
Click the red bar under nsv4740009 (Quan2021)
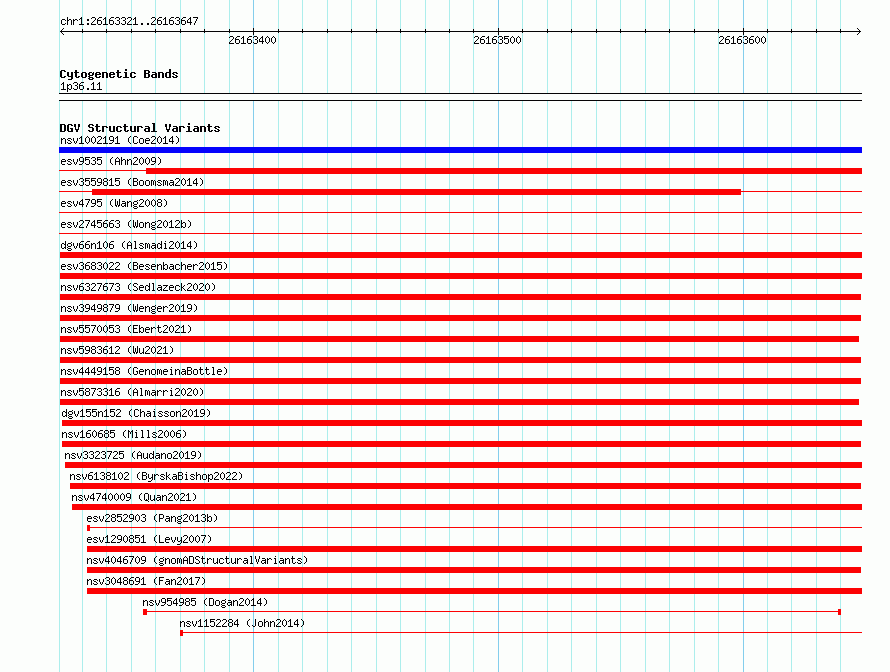coord(467,507)
